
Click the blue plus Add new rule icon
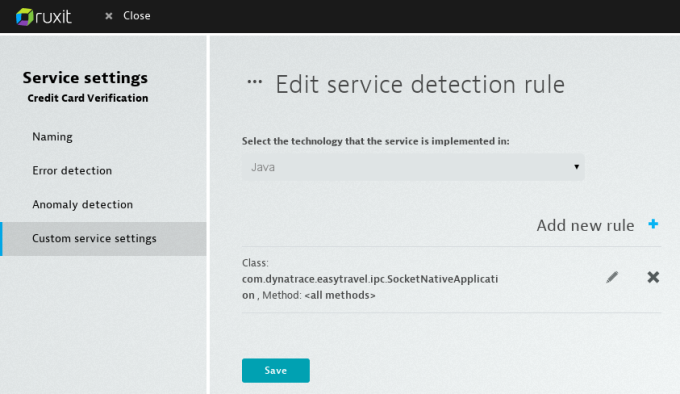click(653, 224)
